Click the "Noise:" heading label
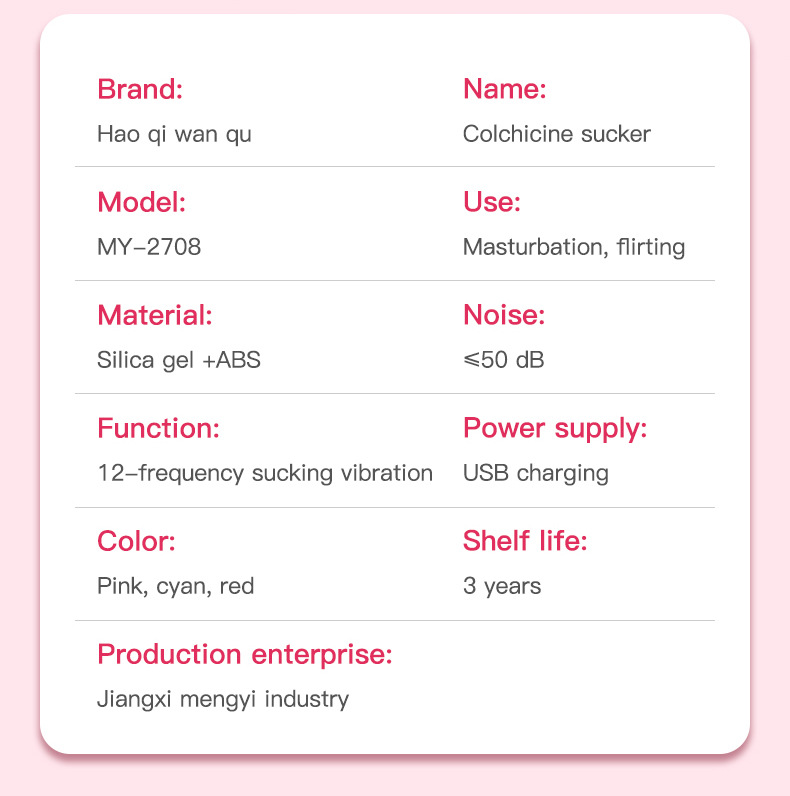Viewport: 790px width, 796px height. 503,315
